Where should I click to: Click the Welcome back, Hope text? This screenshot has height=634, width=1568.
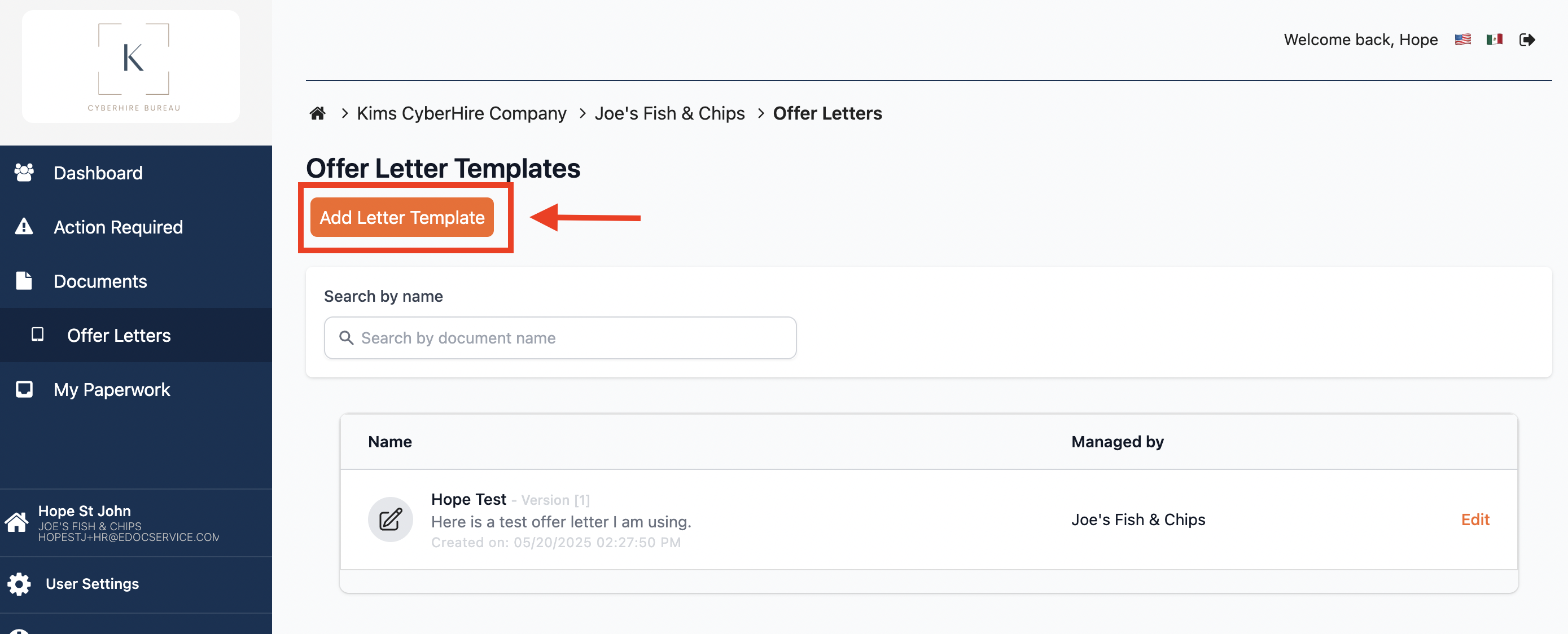click(x=1360, y=39)
